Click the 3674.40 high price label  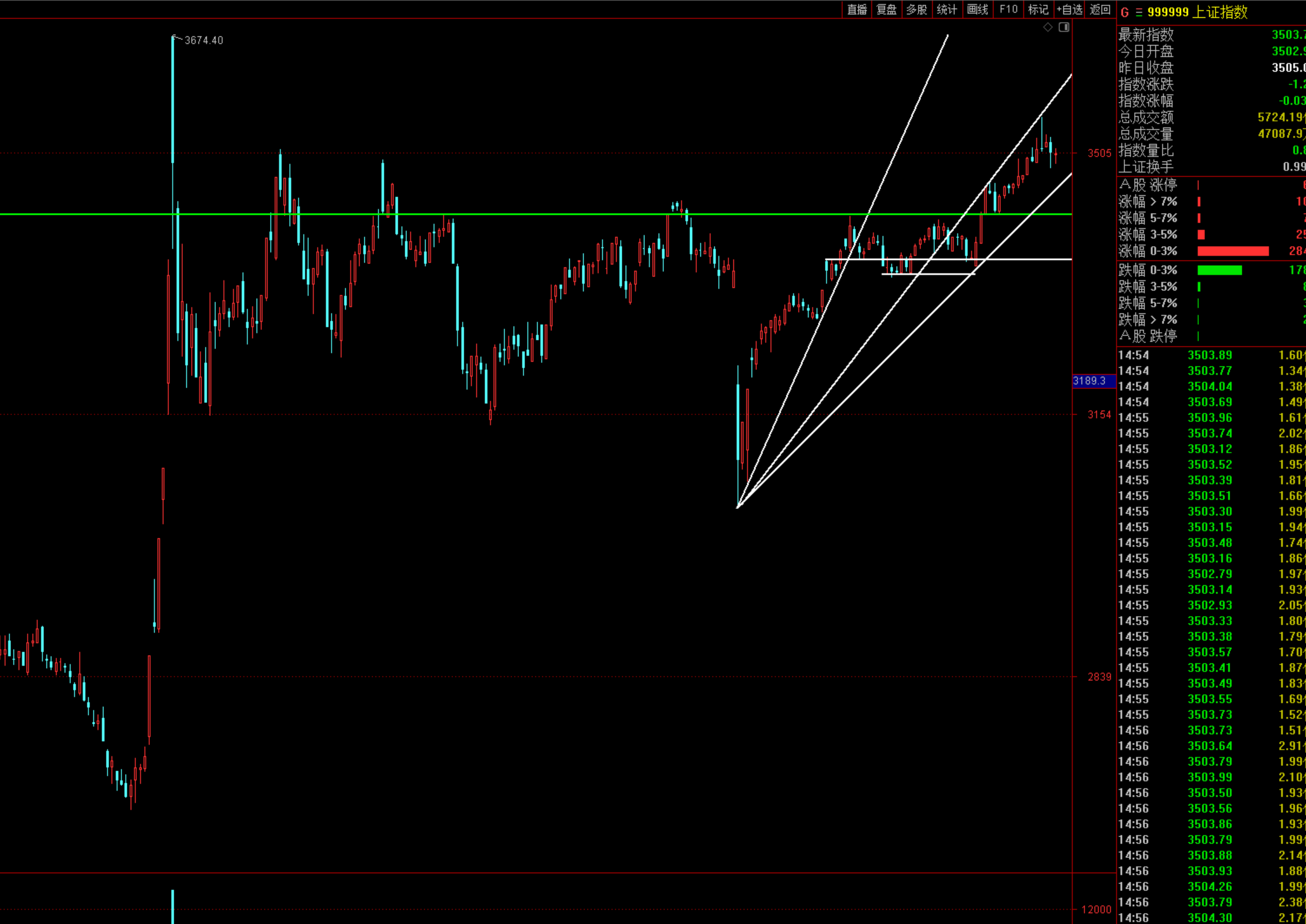click(203, 40)
